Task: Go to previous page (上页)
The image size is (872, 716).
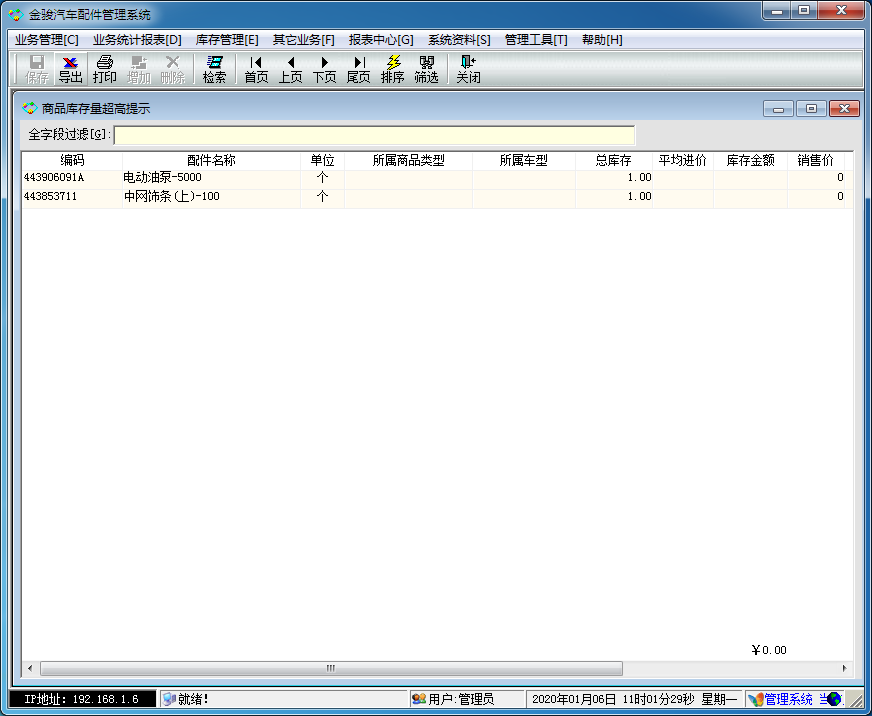Action: coord(290,70)
